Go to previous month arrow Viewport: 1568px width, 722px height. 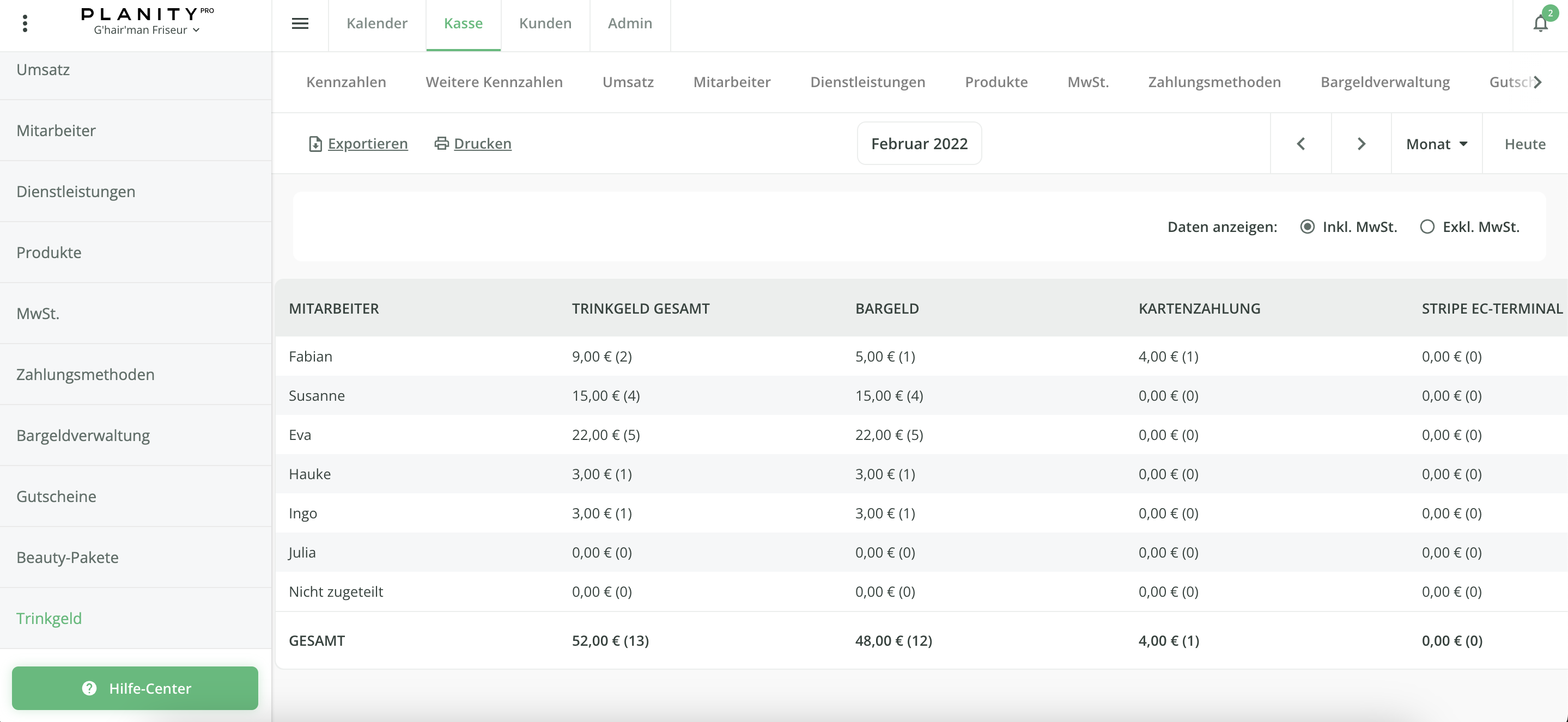pyautogui.click(x=1301, y=144)
